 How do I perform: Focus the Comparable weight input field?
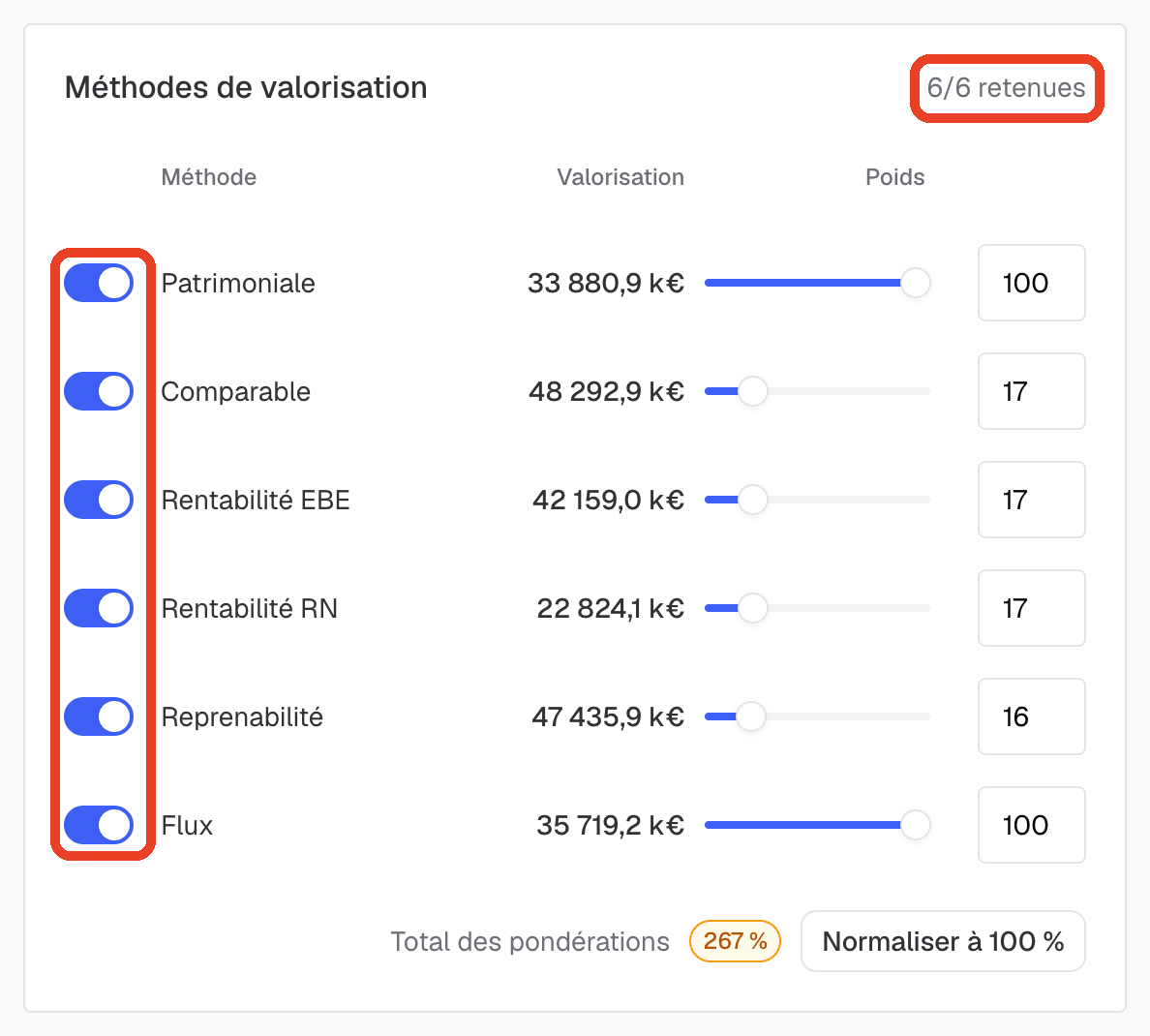click(1032, 392)
